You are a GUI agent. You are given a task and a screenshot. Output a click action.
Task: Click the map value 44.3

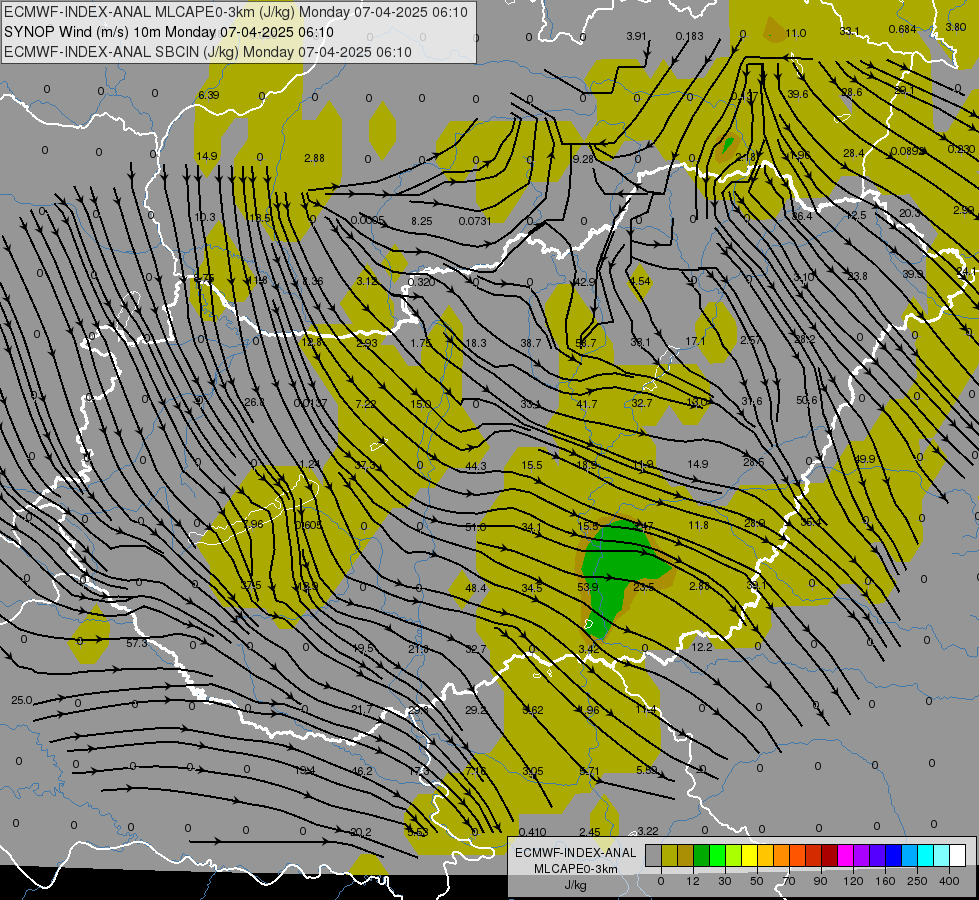coord(476,466)
